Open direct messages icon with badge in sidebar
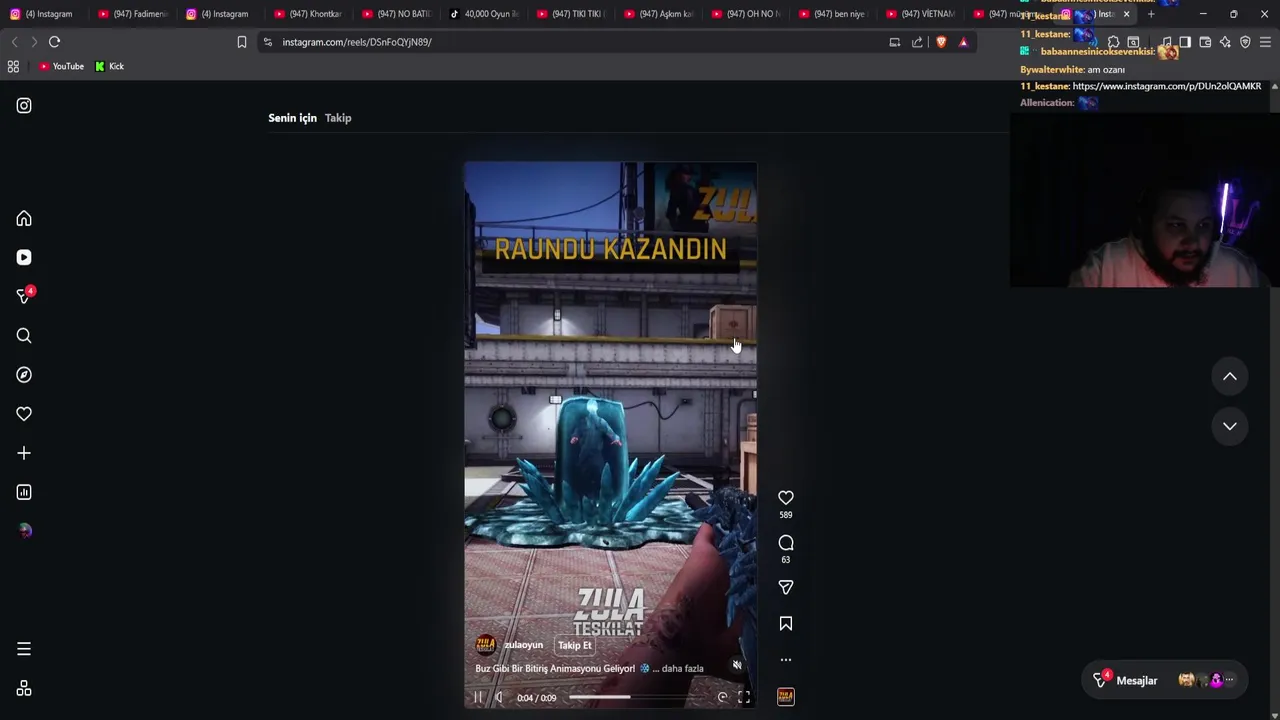The height and width of the screenshot is (720, 1280). [24, 296]
